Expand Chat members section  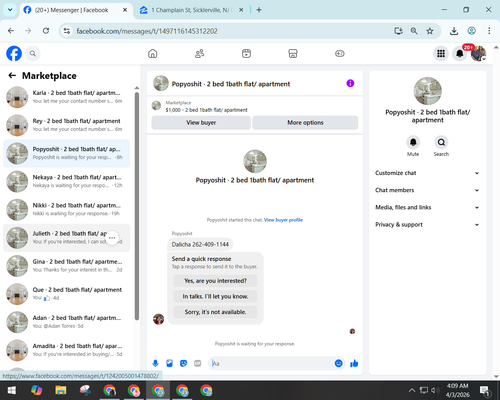coord(427,190)
